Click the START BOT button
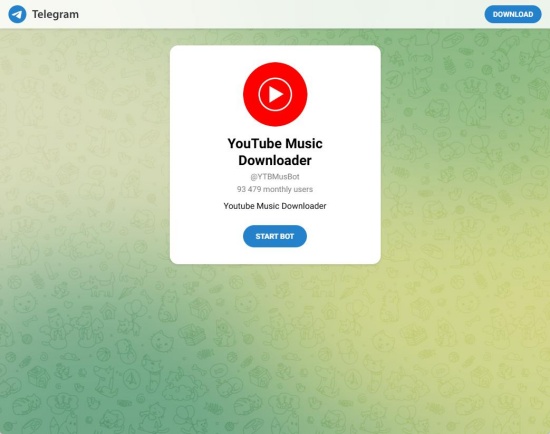The height and width of the screenshot is (434, 550). [275, 236]
